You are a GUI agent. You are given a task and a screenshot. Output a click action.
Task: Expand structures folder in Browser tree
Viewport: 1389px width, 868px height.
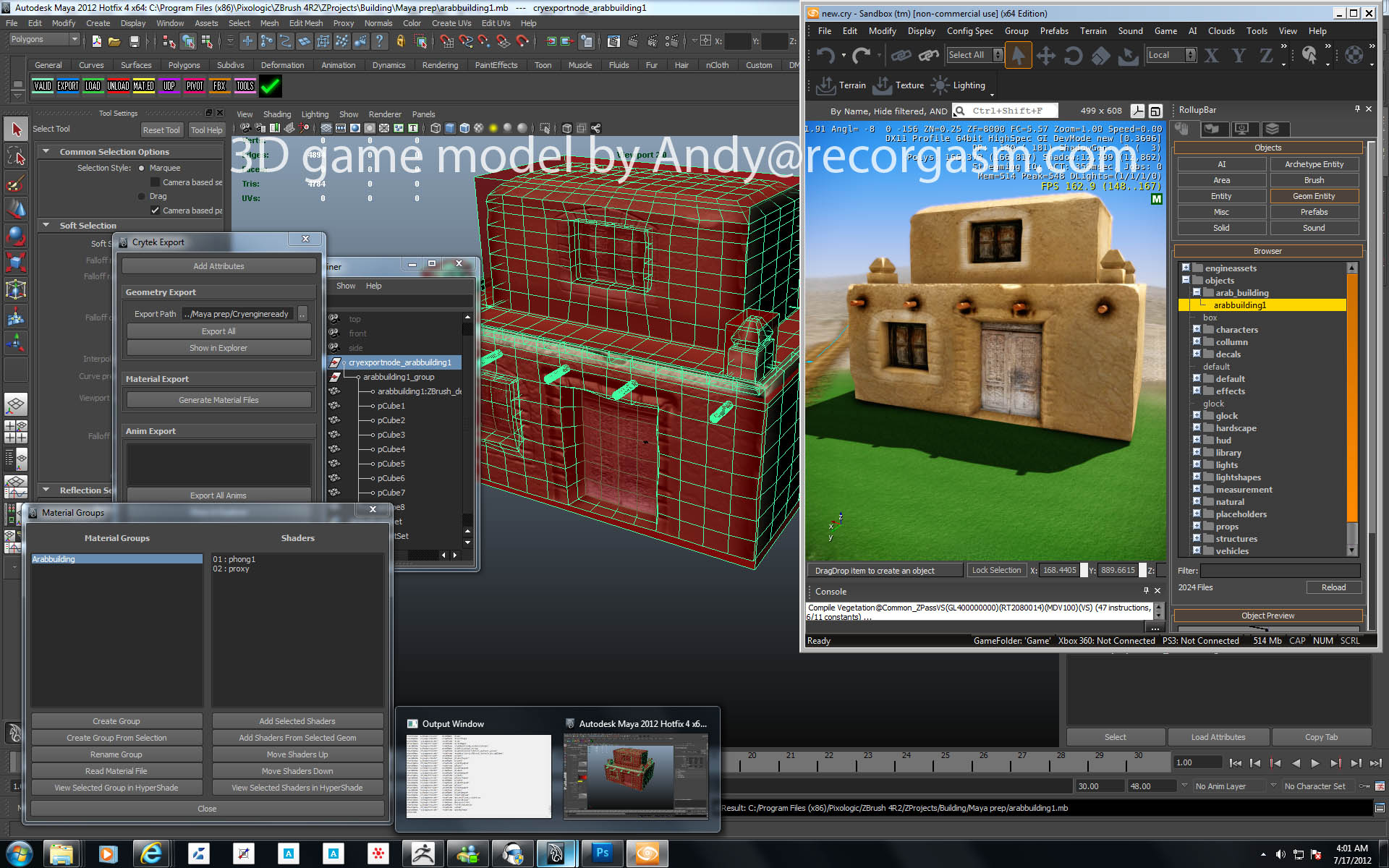point(1197,538)
